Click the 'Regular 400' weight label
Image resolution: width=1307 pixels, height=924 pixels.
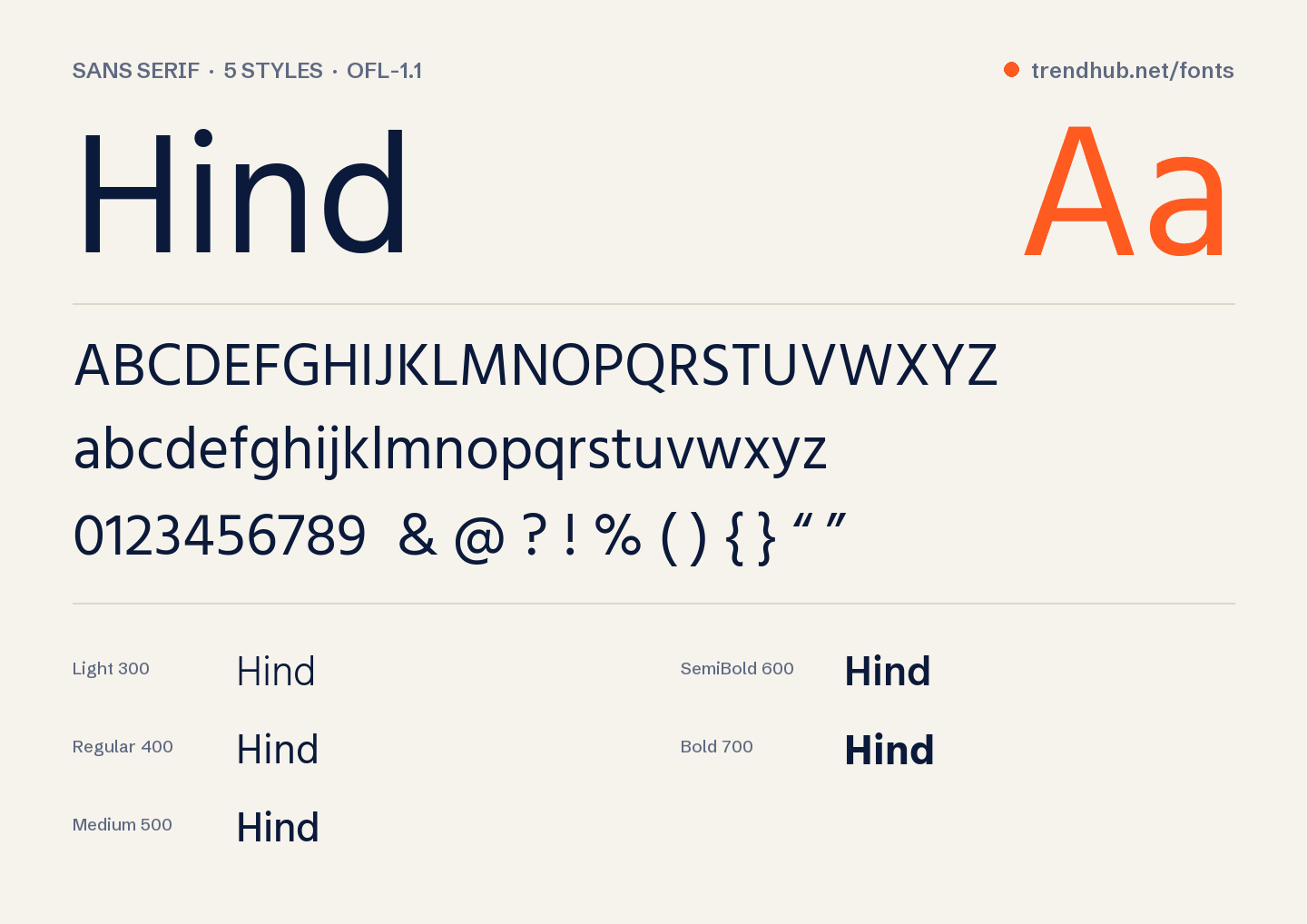tap(123, 747)
